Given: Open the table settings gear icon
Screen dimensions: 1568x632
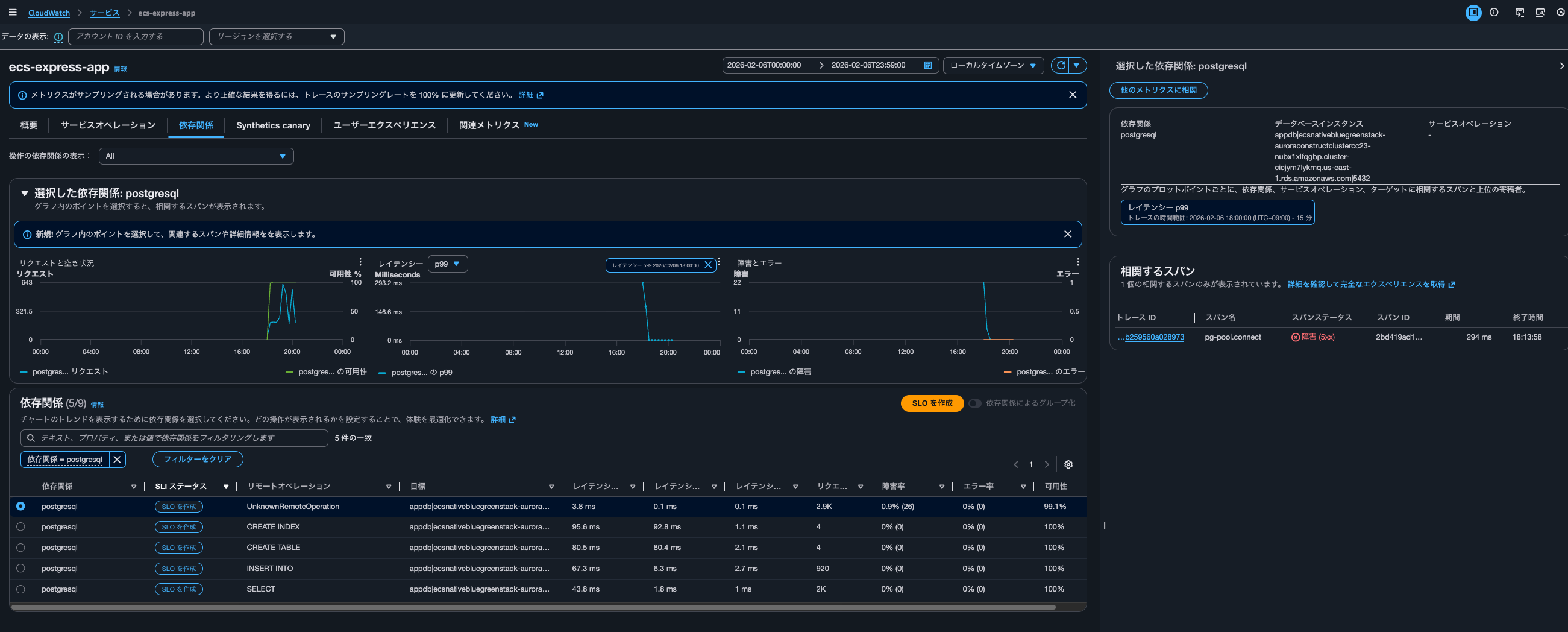Looking at the screenshot, I should [x=1068, y=464].
